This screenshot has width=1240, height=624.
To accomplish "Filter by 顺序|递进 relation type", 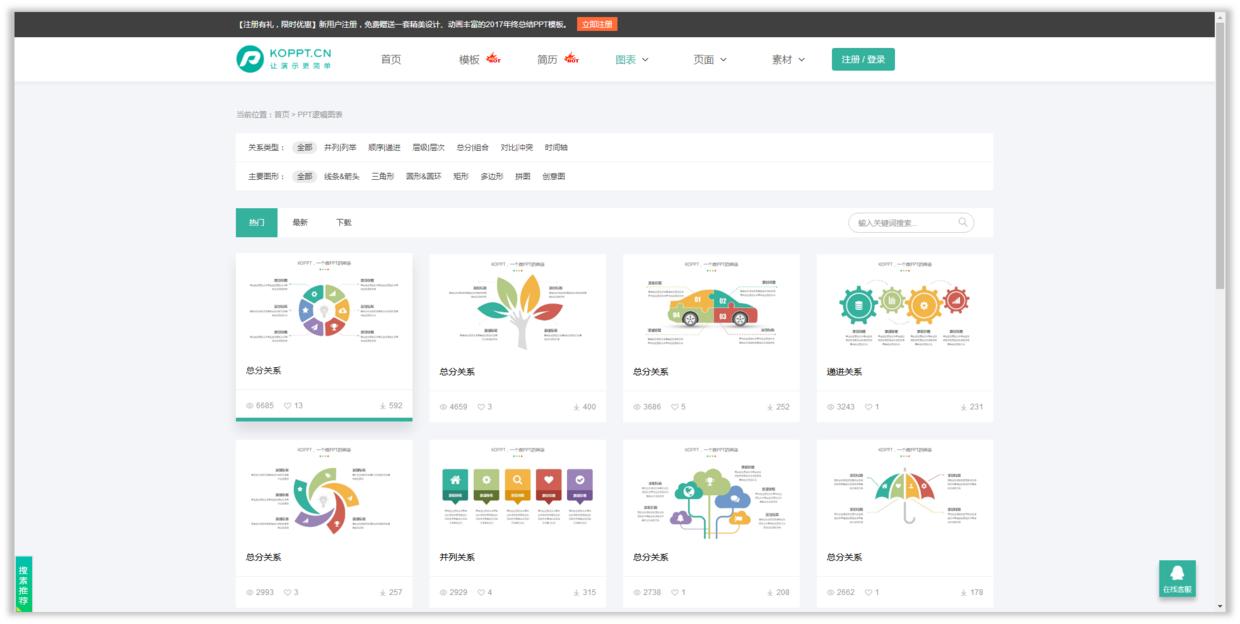I will coord(384,147).
